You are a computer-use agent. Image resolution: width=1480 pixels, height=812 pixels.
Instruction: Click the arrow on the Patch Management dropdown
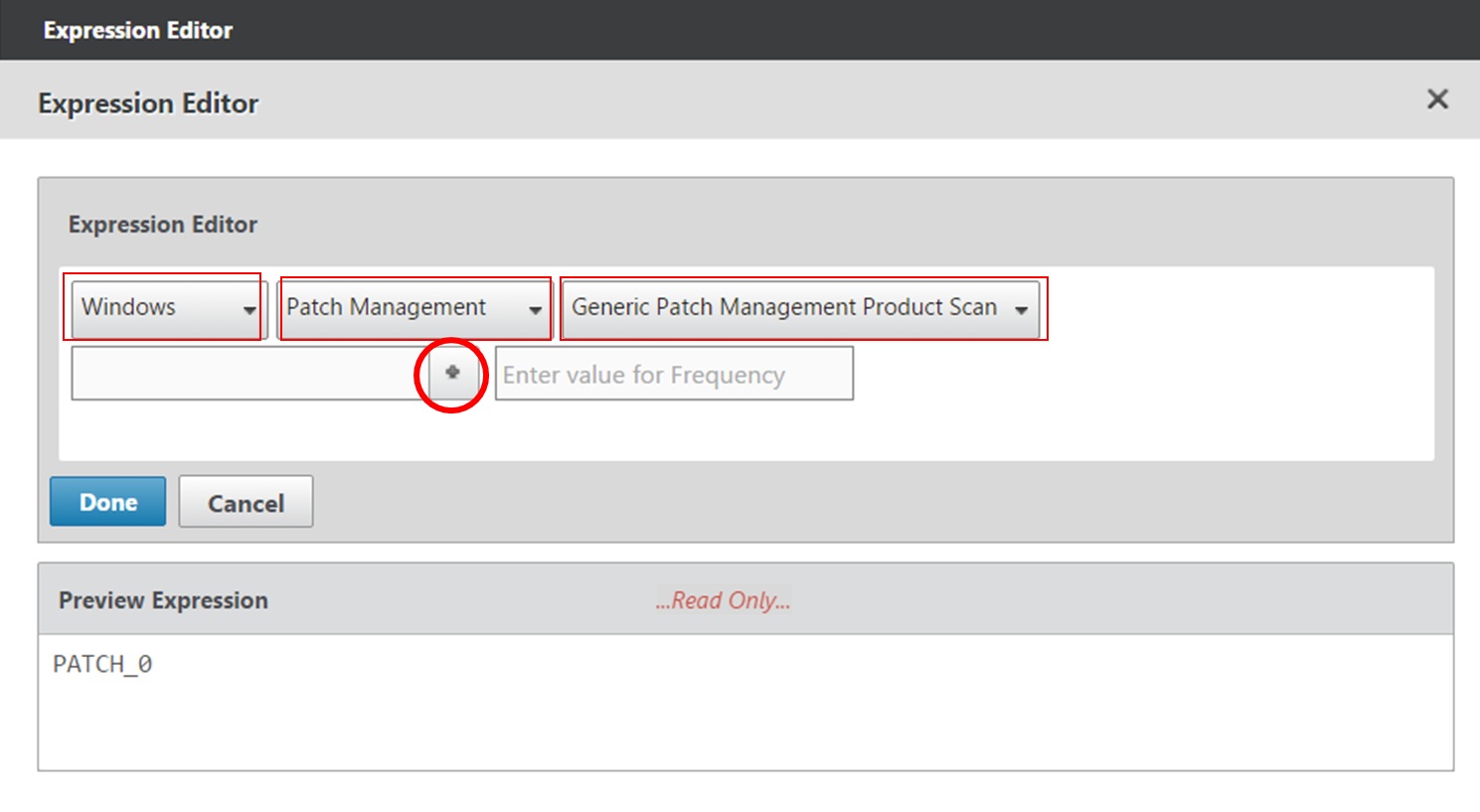click(x=535, y=310)
